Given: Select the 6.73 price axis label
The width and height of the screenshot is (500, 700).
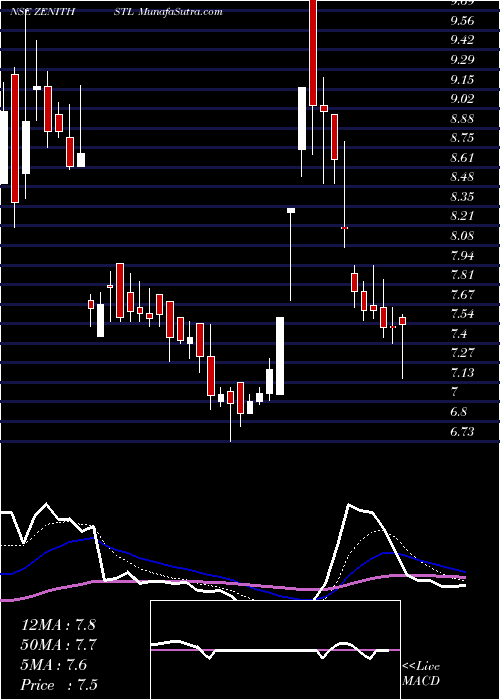Looking at the screenshot, I should coord(462,432).
